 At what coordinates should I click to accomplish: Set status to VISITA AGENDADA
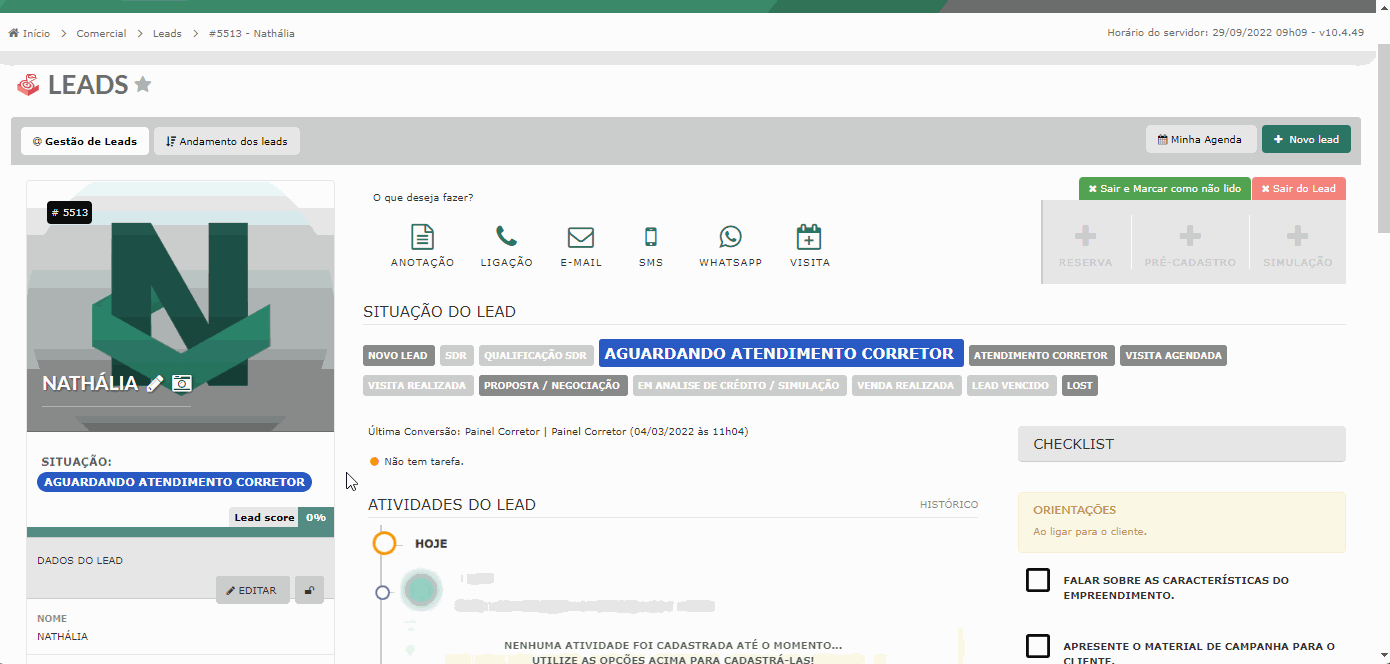point(1173,355)
